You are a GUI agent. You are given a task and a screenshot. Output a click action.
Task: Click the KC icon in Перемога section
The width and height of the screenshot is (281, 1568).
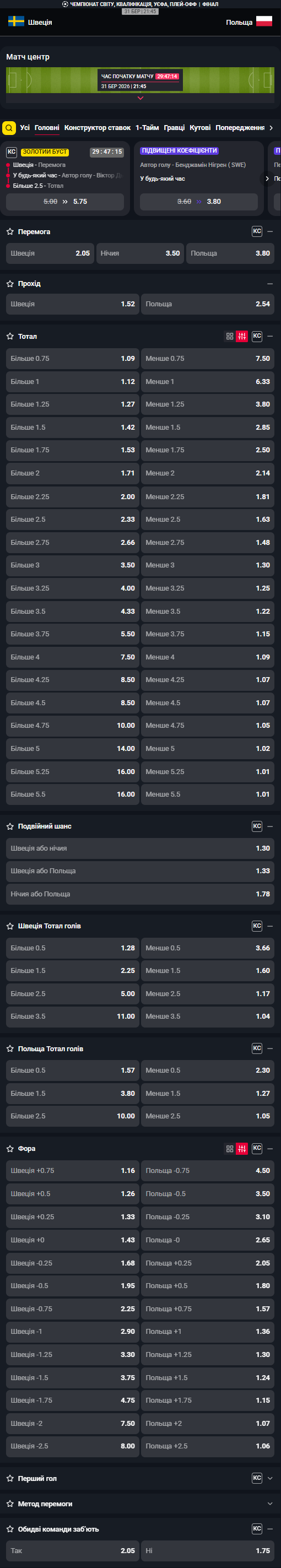(257, 231)
